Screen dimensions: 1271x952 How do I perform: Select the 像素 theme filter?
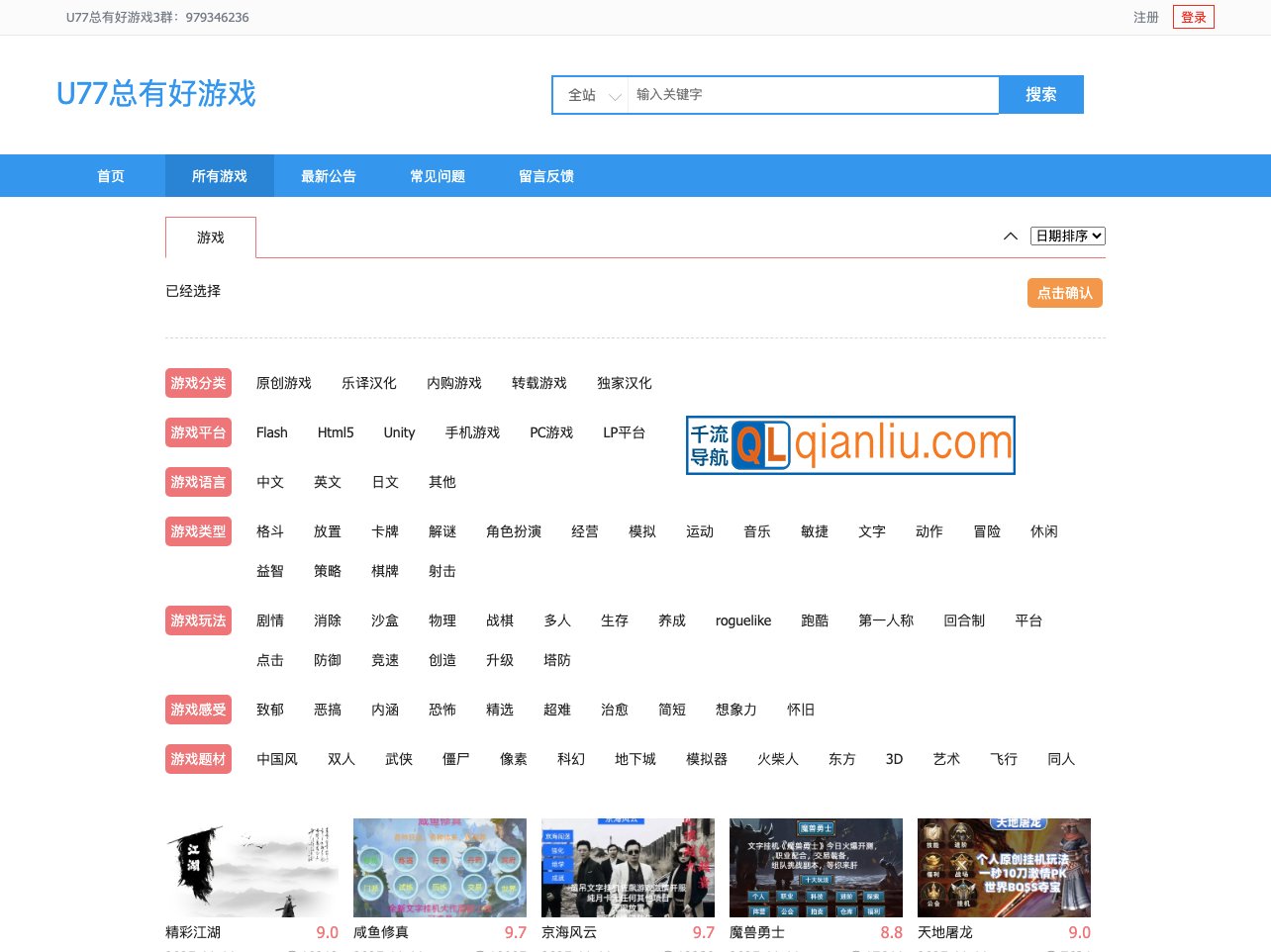pos(514,759)
